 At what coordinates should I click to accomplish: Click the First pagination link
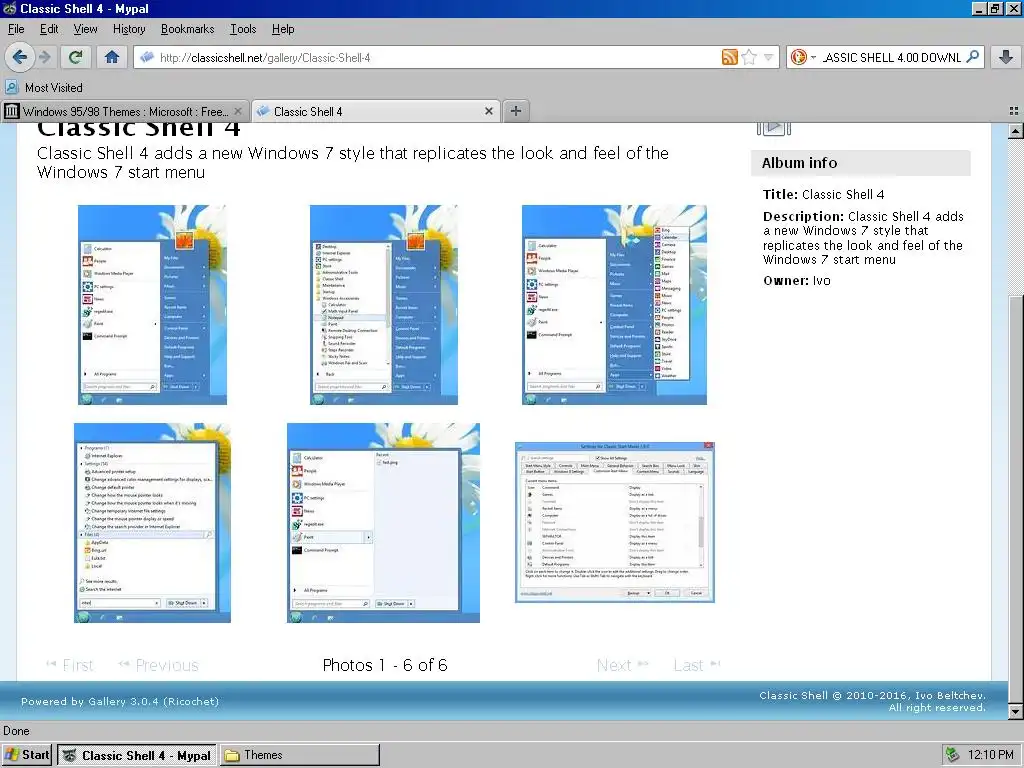click(70, 665)
